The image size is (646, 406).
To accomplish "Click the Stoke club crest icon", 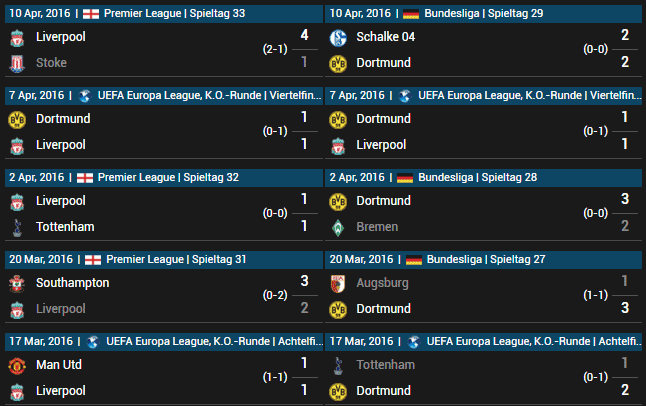I will coord(17,64).
